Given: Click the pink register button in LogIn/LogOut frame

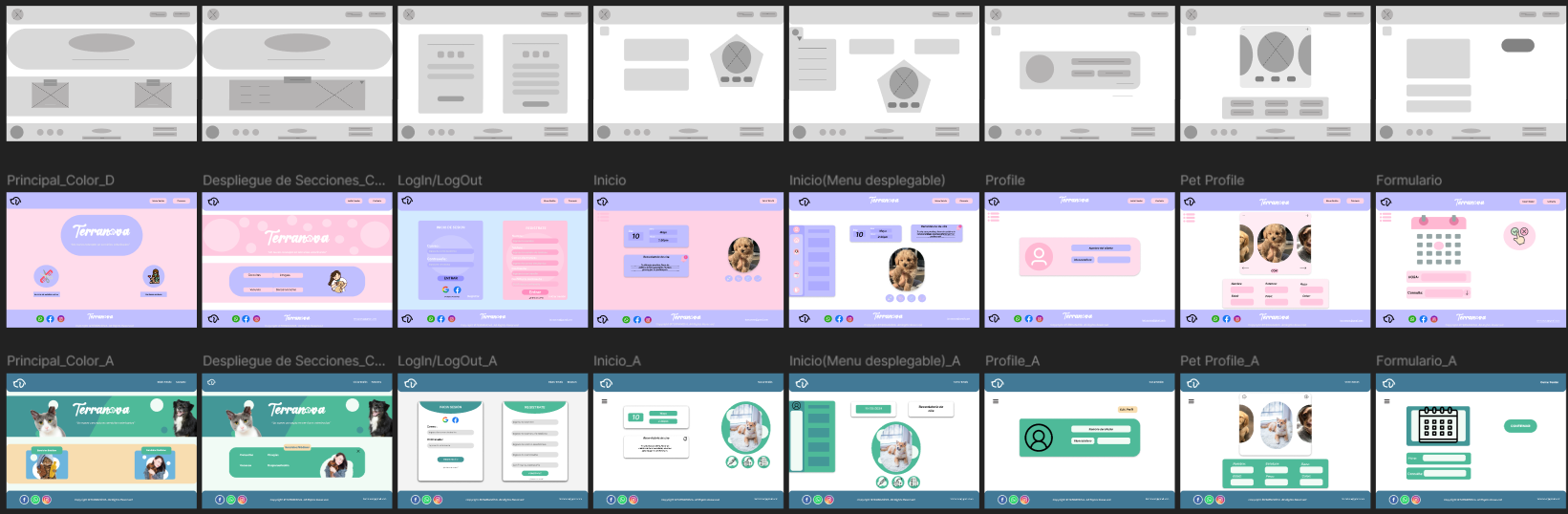Looking at the screenshot, I should tap(535, 292).
